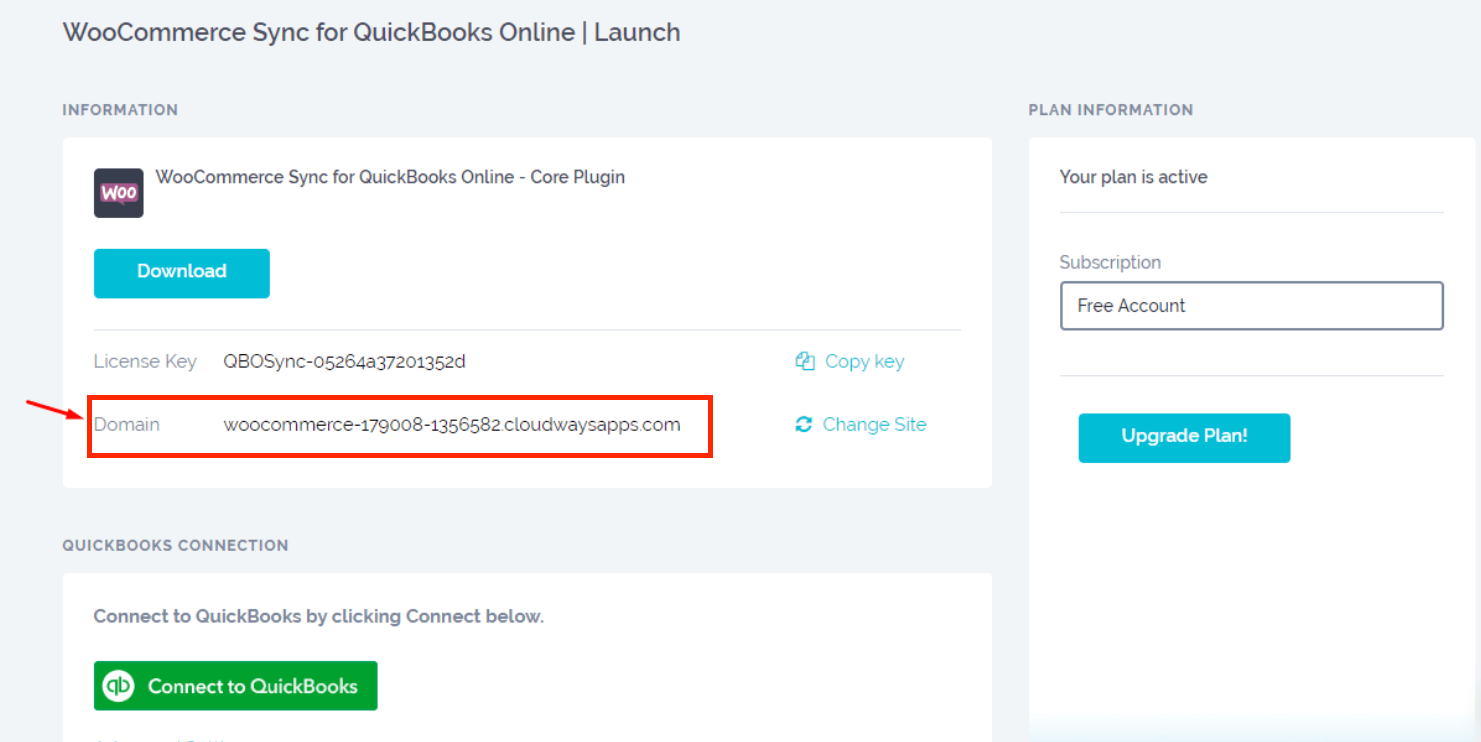Click the refresh icon beside Change Site
This screenshot has height=742, width=1481.
(x=804, y=425)
